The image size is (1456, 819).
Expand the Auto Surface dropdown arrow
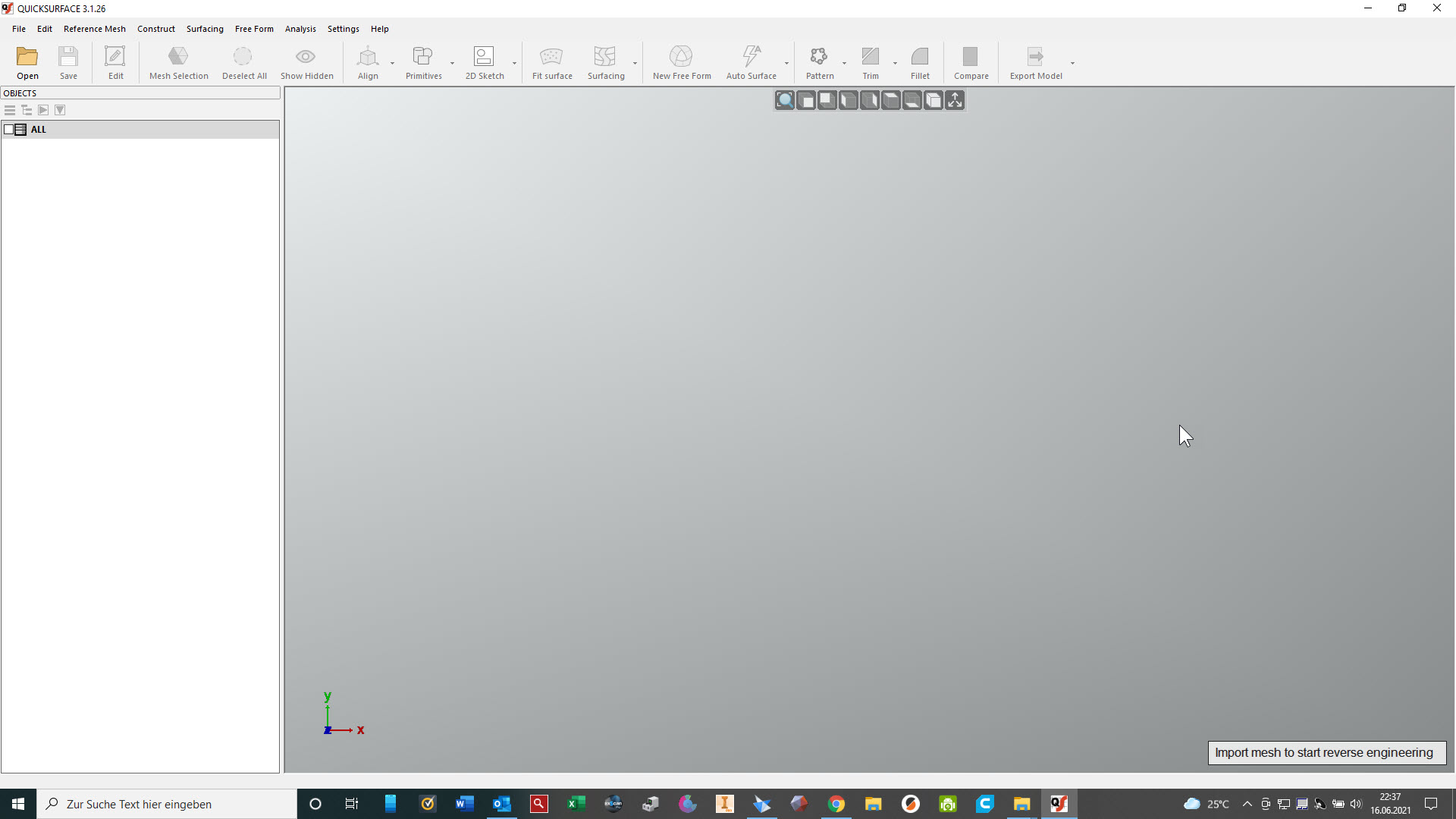pos(787,63)
